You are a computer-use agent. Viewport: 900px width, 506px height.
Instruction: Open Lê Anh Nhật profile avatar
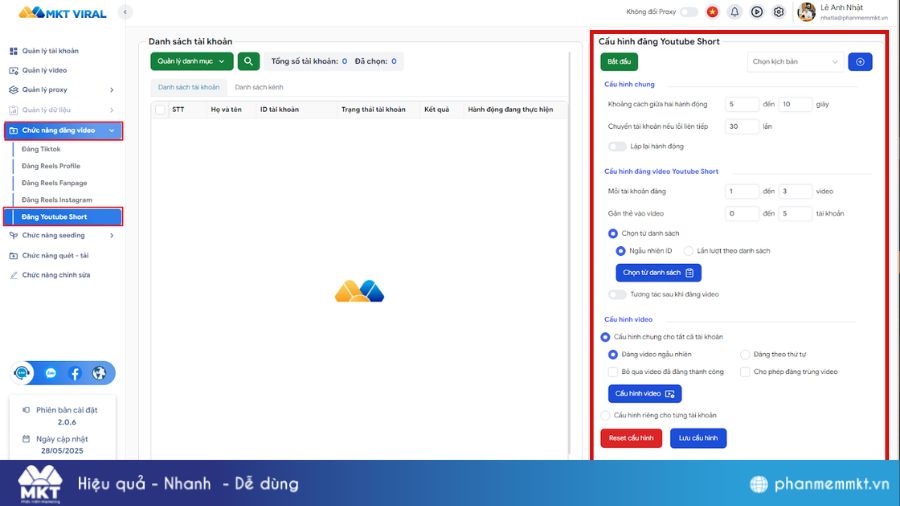tap(806, 11)
